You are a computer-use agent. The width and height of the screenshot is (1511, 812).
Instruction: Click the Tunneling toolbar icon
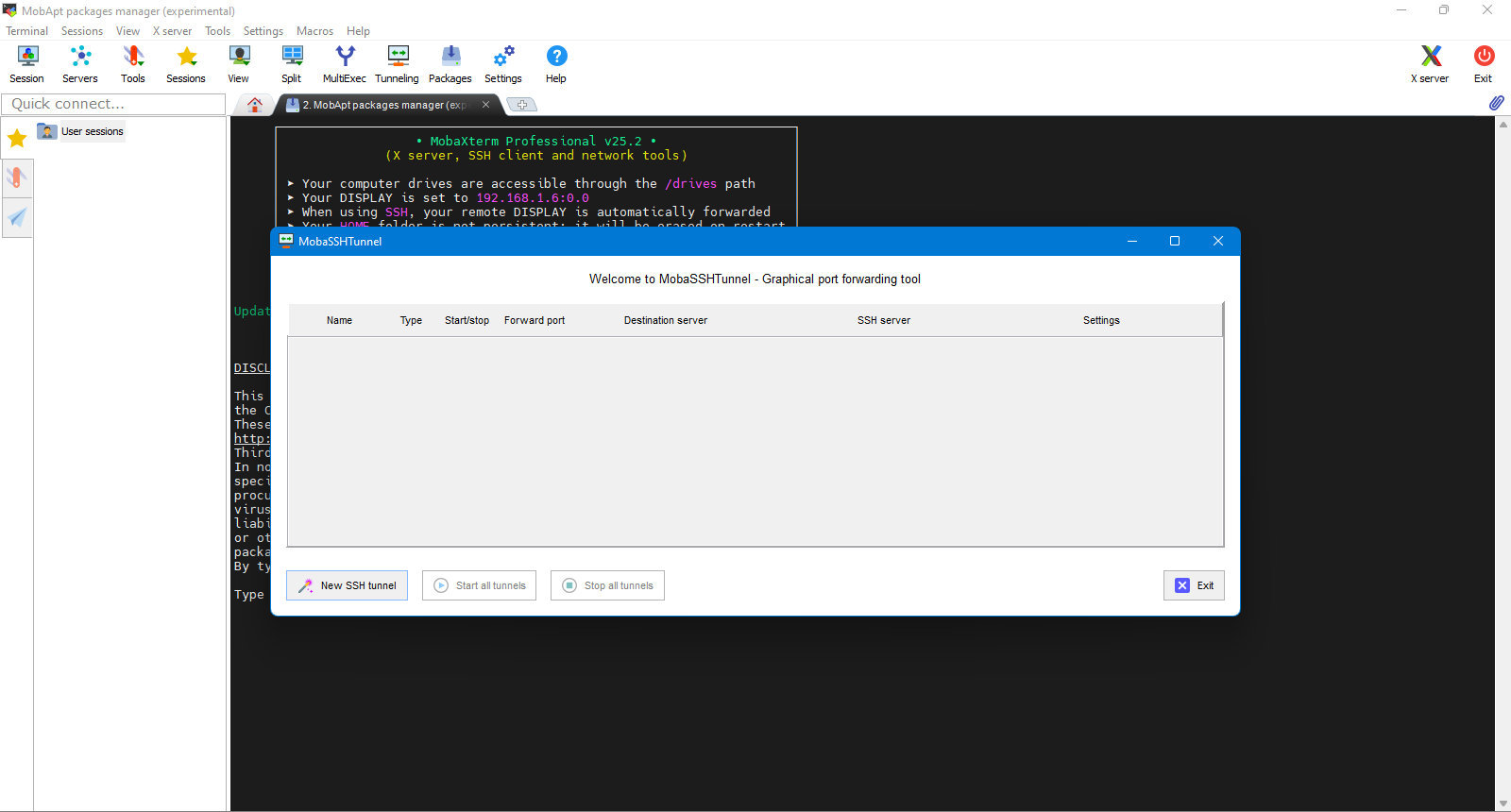coord(398,64)
